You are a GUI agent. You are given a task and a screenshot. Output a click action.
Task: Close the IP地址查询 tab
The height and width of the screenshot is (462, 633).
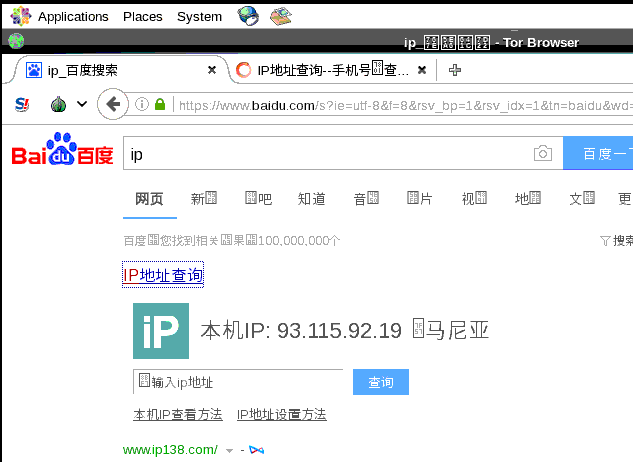point(422,70)
